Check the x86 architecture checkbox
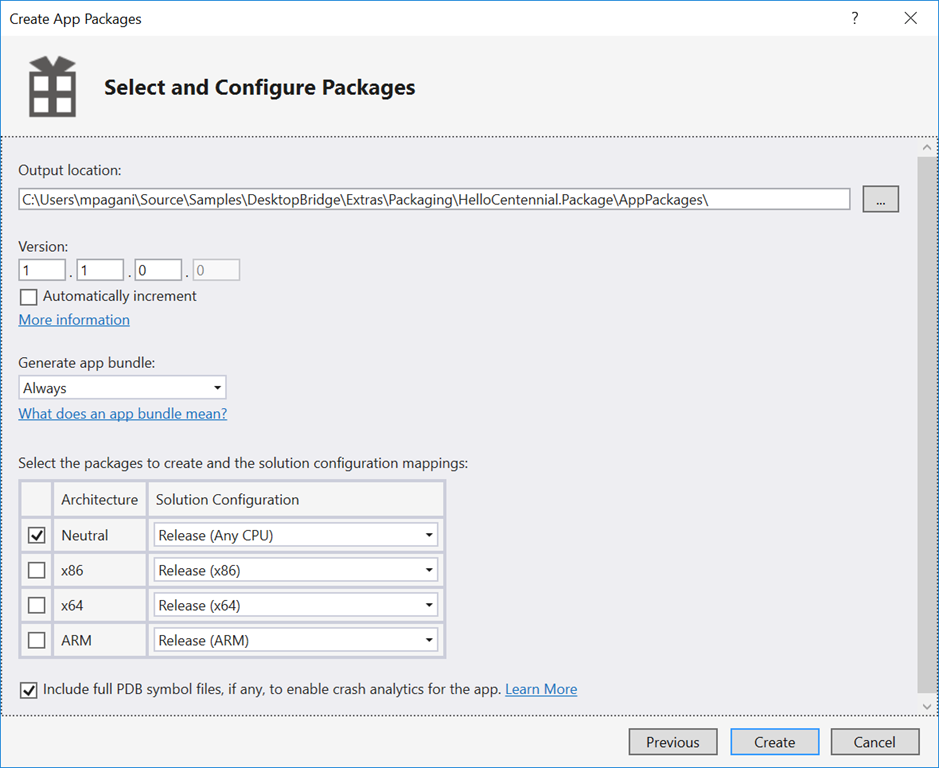The image size is (939, 768). pos(37,571)
